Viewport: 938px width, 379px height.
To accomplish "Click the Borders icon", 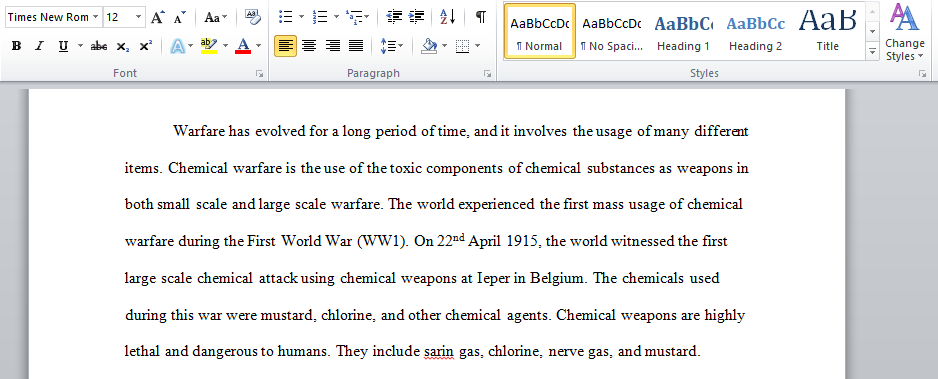I will tap(462, 46).
